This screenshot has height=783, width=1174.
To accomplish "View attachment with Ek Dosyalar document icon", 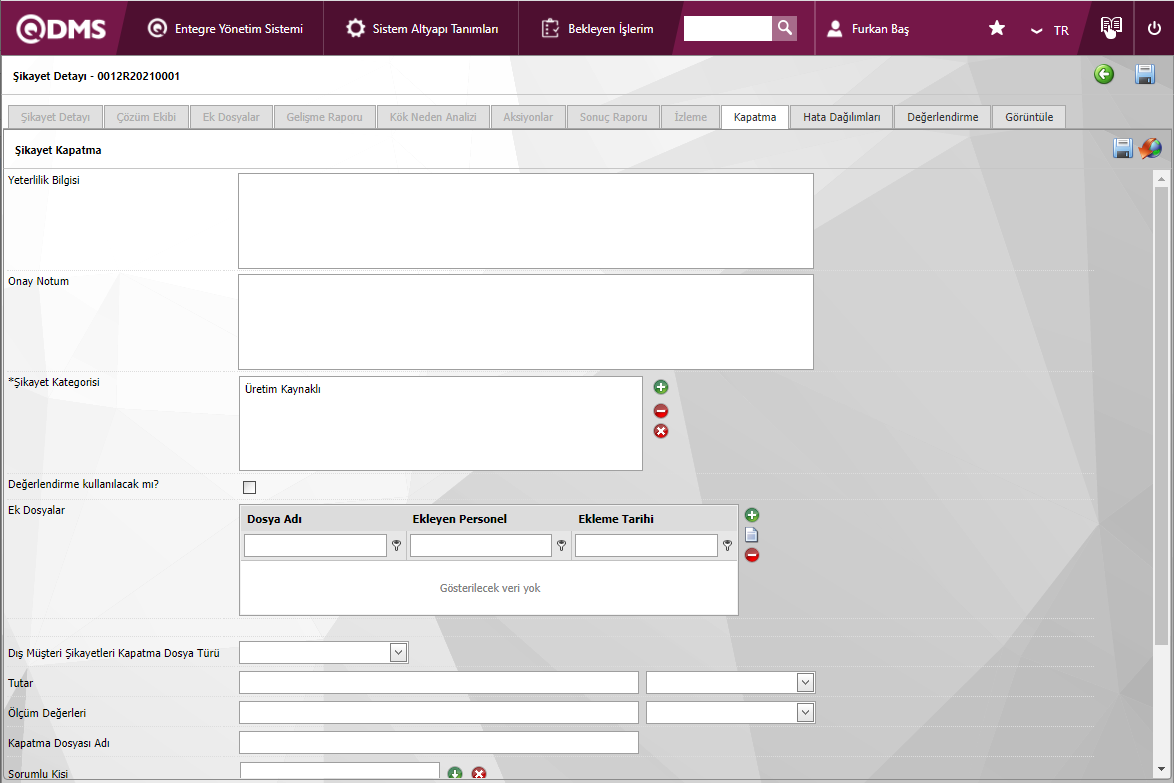I will [x=752, y=534].
